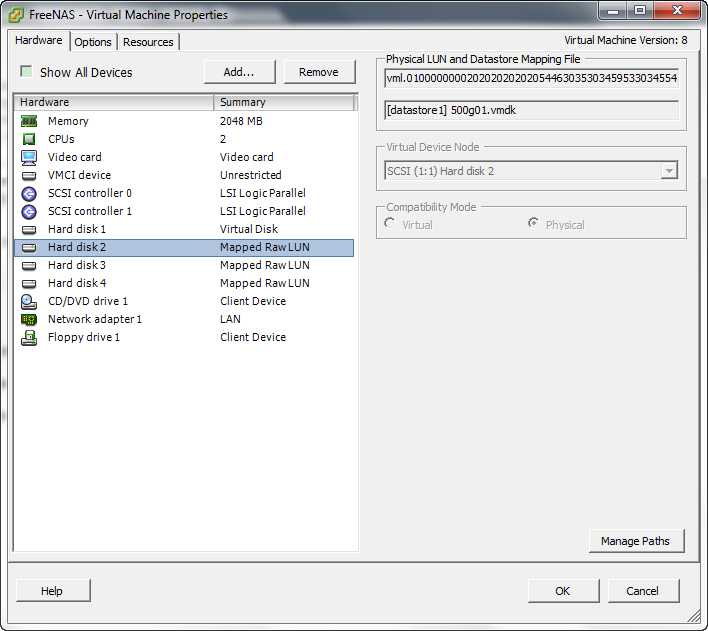Click the 2048 MB memory summary

click(241, 121)
